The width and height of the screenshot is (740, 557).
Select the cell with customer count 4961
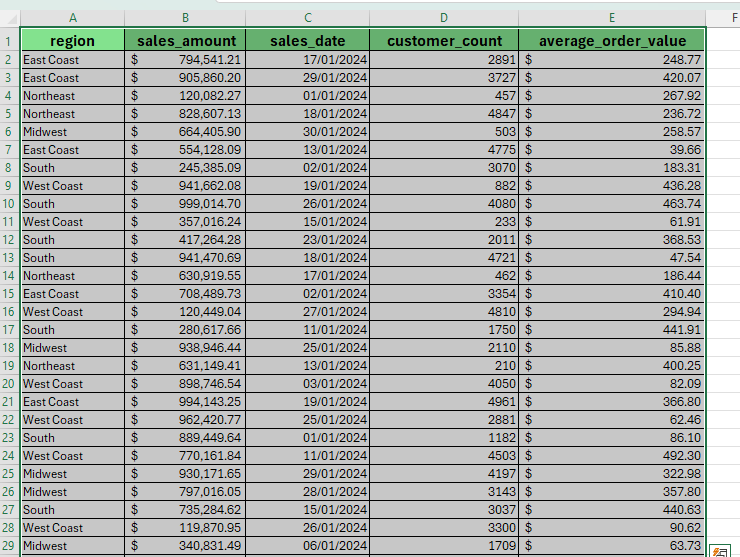444,402
